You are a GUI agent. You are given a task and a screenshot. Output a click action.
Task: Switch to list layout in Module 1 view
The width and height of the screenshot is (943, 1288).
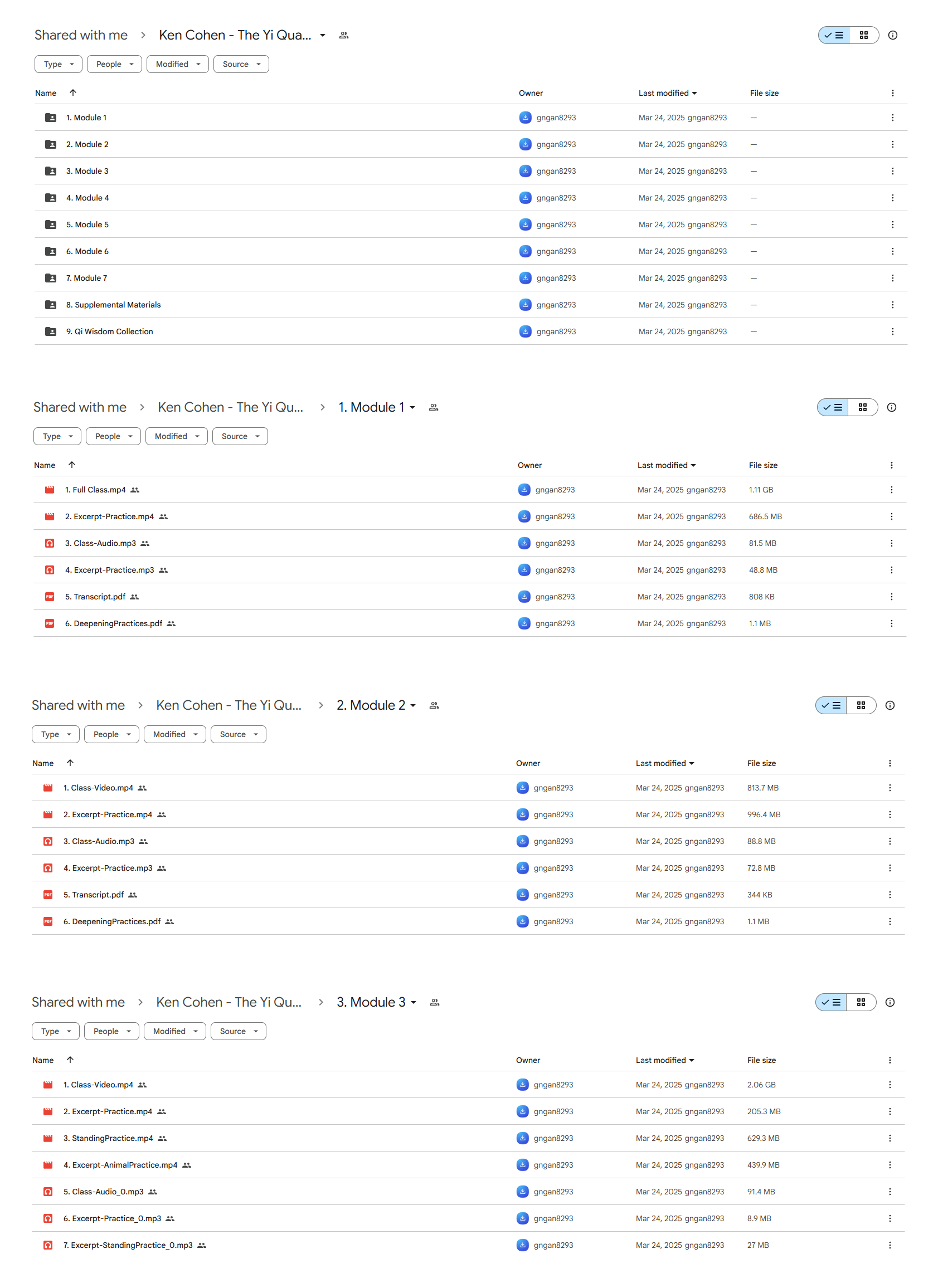tap(833, 407)
